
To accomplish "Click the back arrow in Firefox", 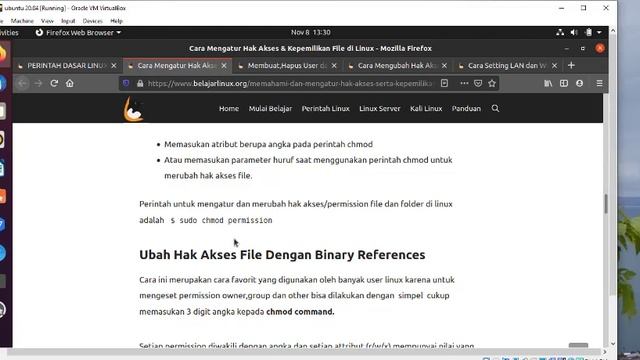I will point(23,83).
